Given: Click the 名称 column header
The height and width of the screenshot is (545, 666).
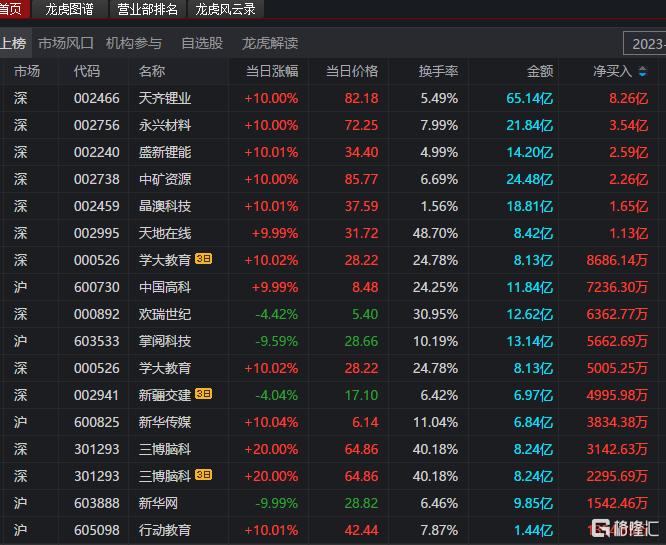Looking at the screenshot, I should (152, 71).
